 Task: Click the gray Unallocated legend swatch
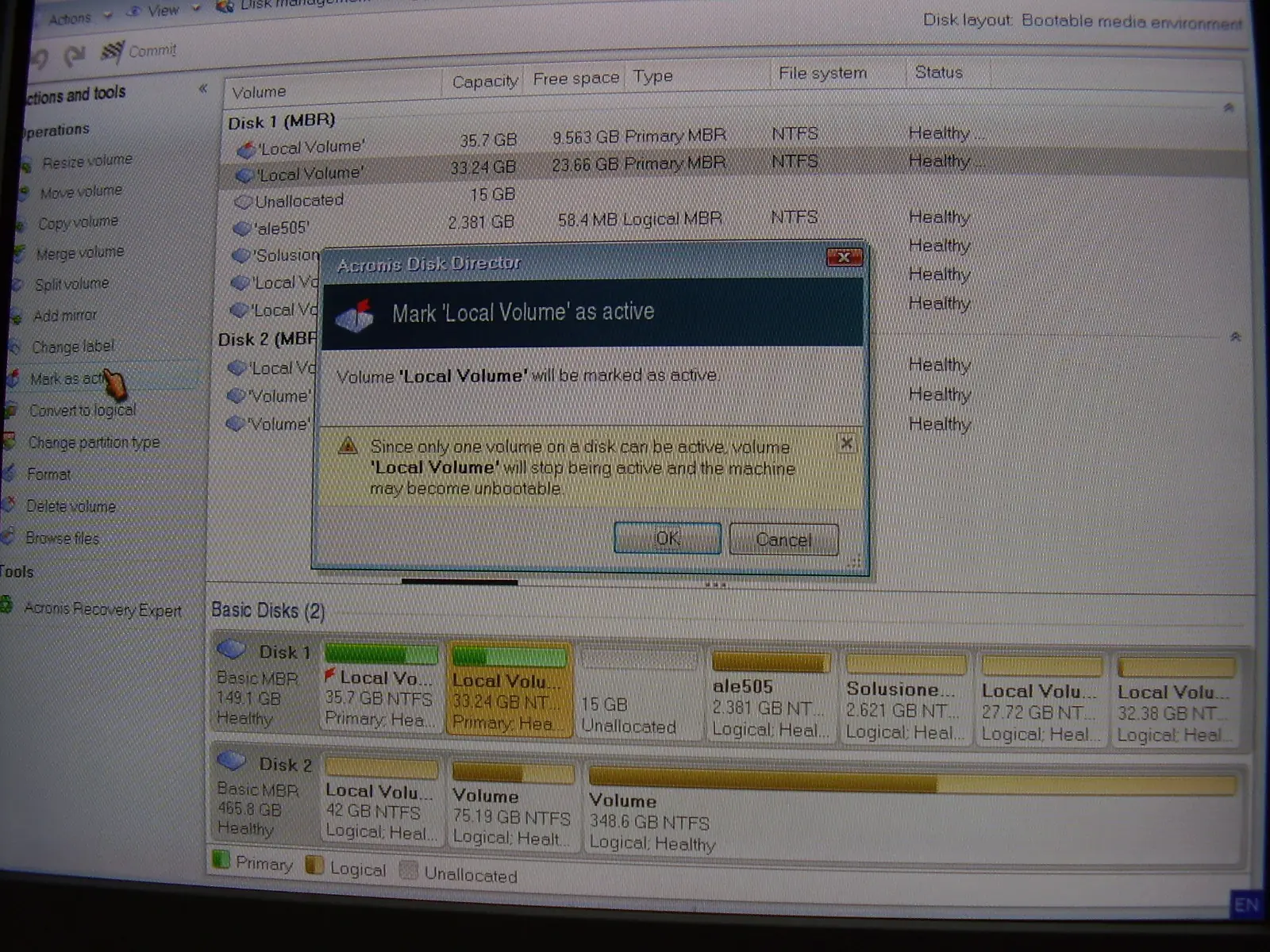coord(408,870)
